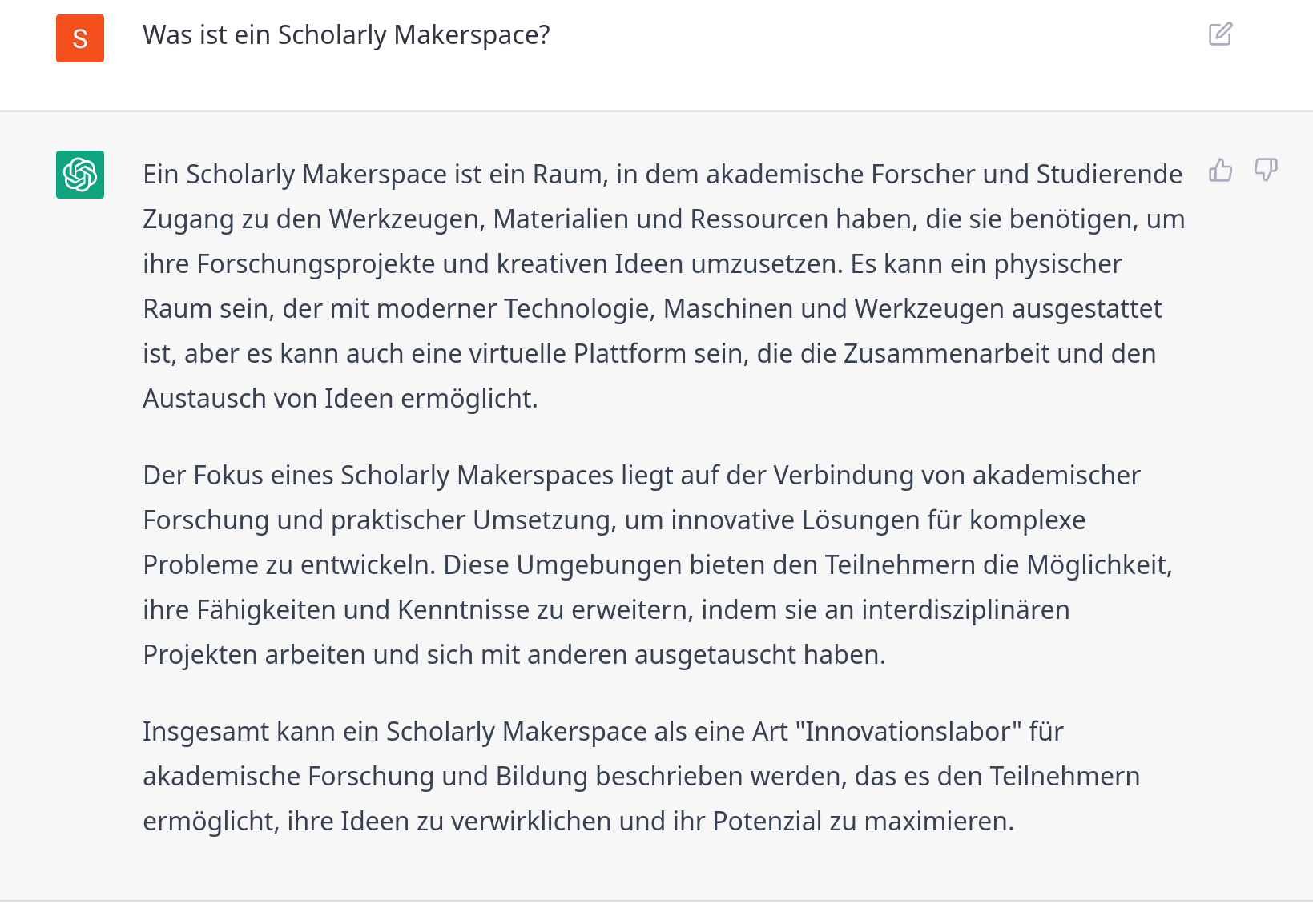Click the word 'Innovationslabor' in the response
This screenshot has height=924, width=1313.
(x=908, y=731)
